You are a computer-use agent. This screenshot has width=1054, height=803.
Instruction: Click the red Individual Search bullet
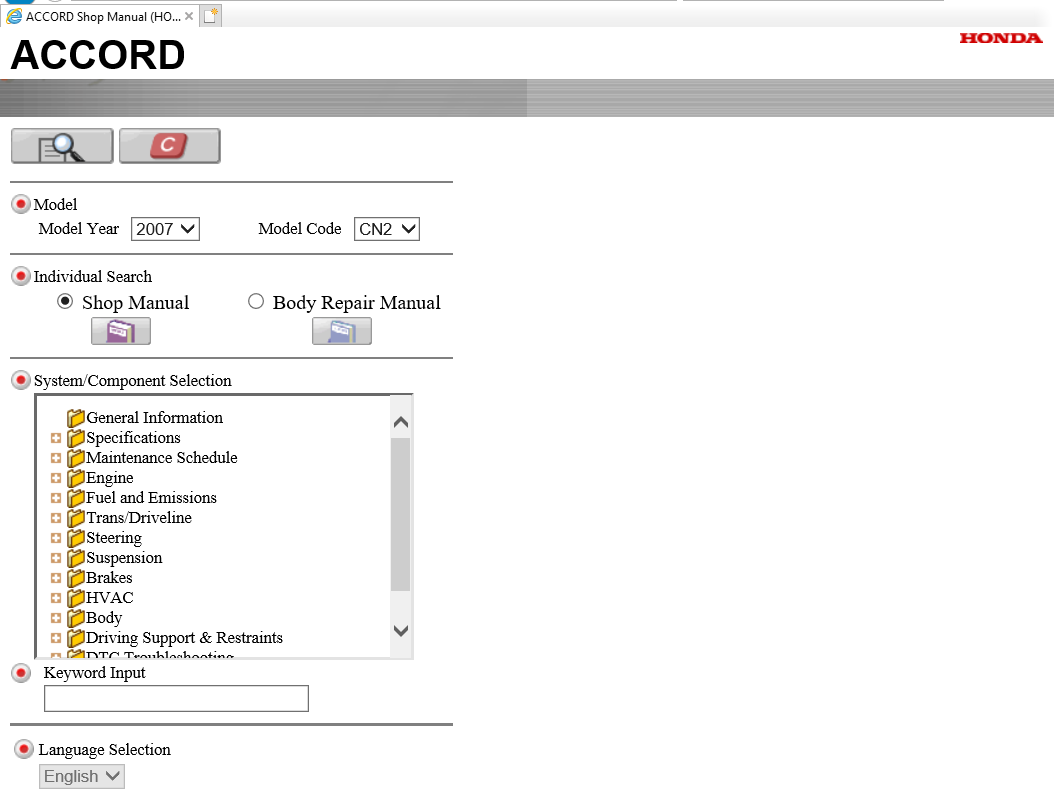21,276
